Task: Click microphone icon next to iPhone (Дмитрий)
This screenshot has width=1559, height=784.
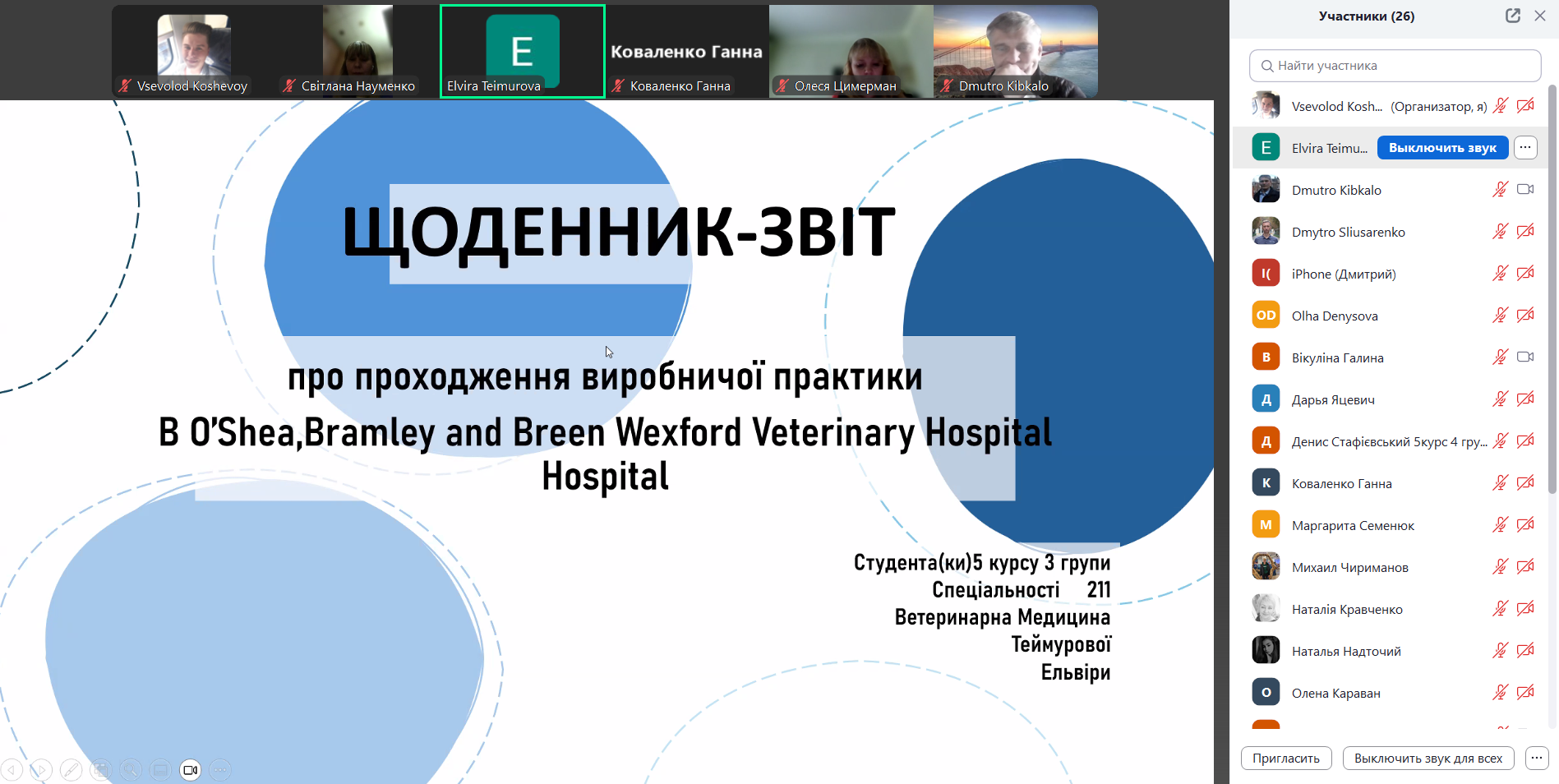Action: tap(1501, 274)
